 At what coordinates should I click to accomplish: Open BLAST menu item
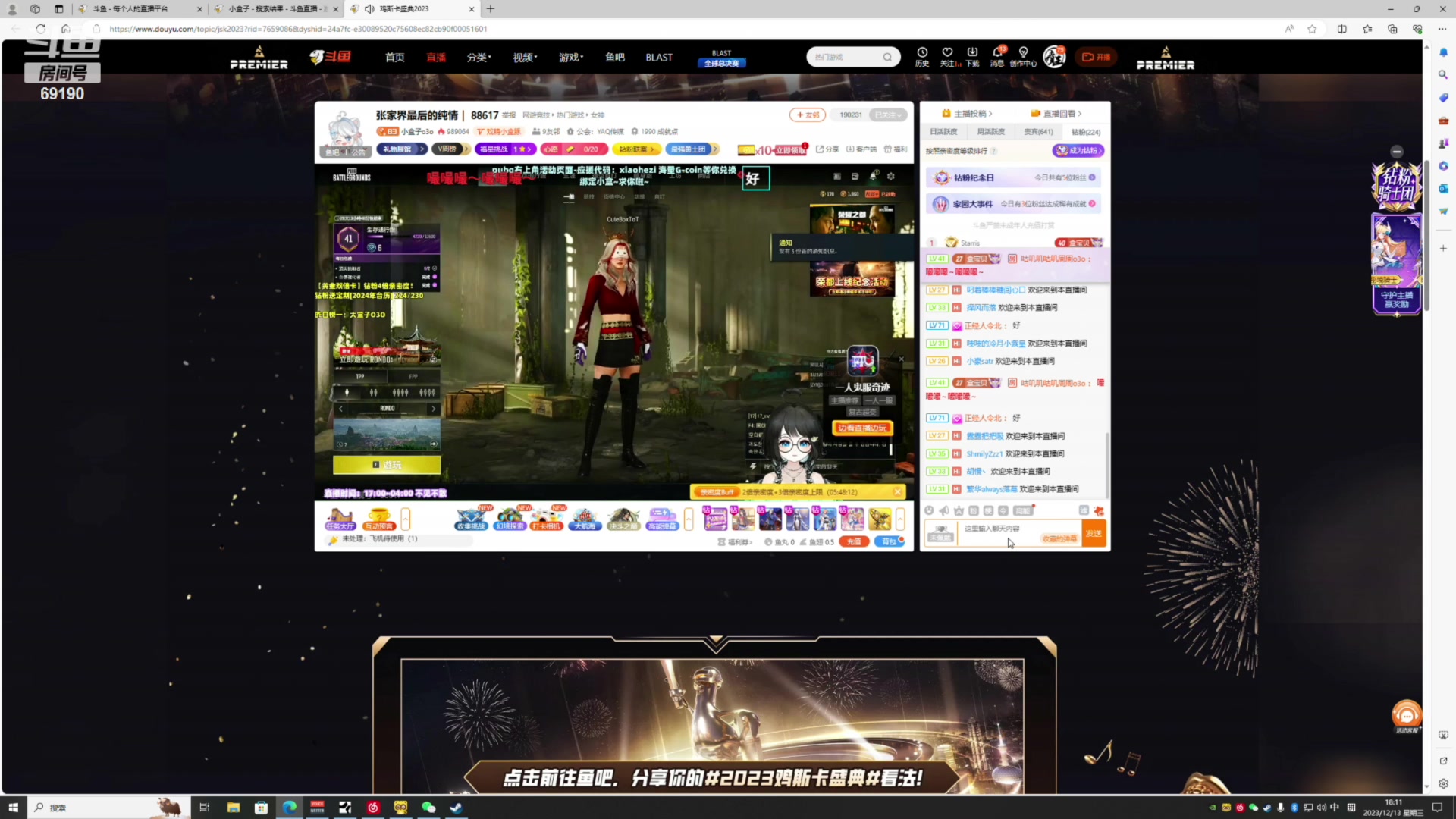pyautogui.click(x=659, y=58)
